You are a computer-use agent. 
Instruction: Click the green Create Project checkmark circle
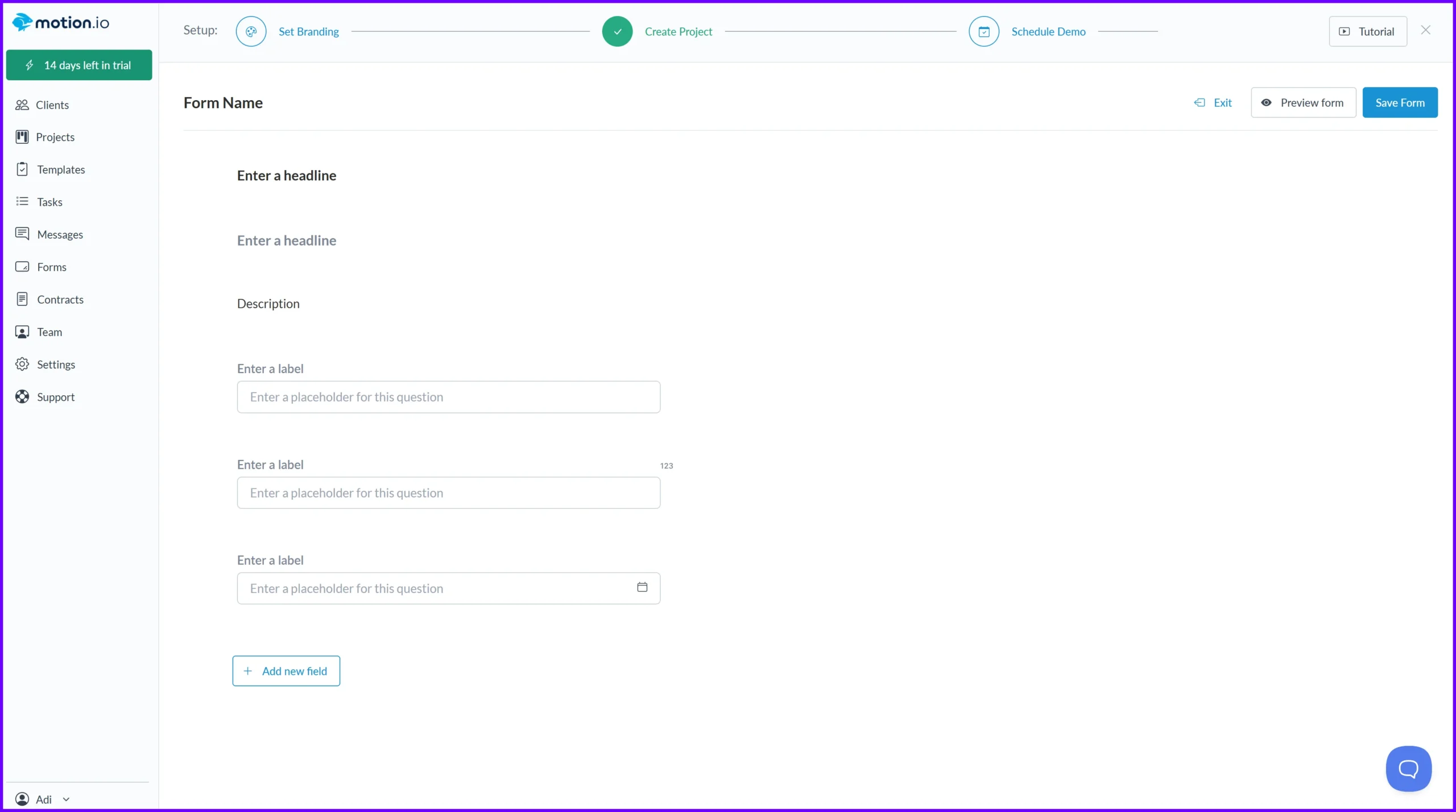click(x=617, y=32)
